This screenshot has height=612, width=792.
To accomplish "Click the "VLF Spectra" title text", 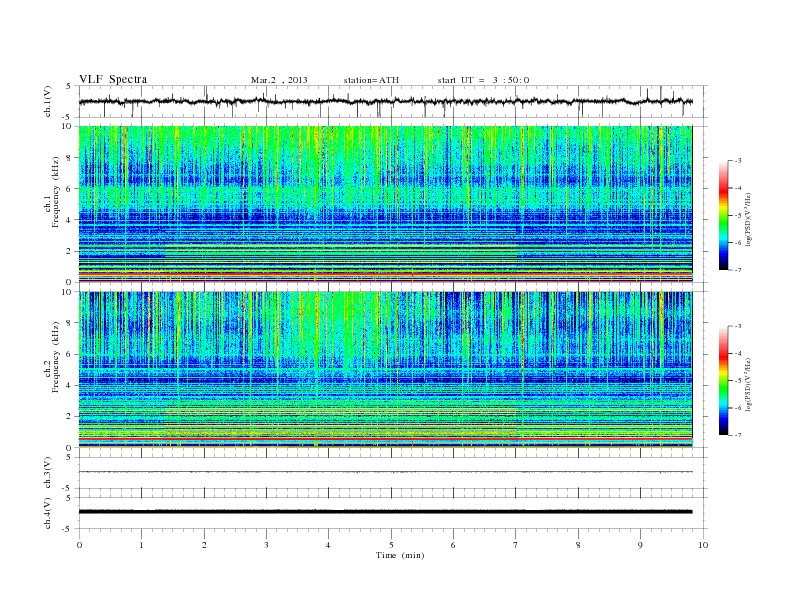I will (113, 79).
